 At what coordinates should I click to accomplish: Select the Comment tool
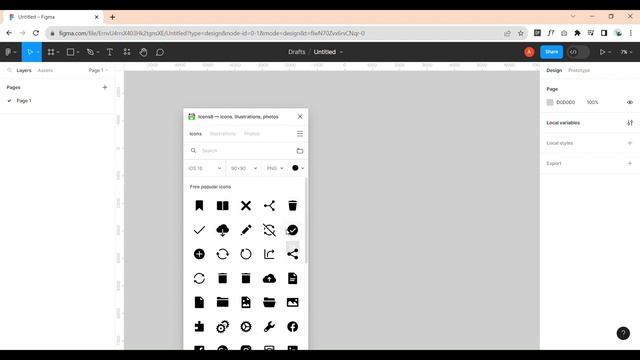(x=160, y=52)
